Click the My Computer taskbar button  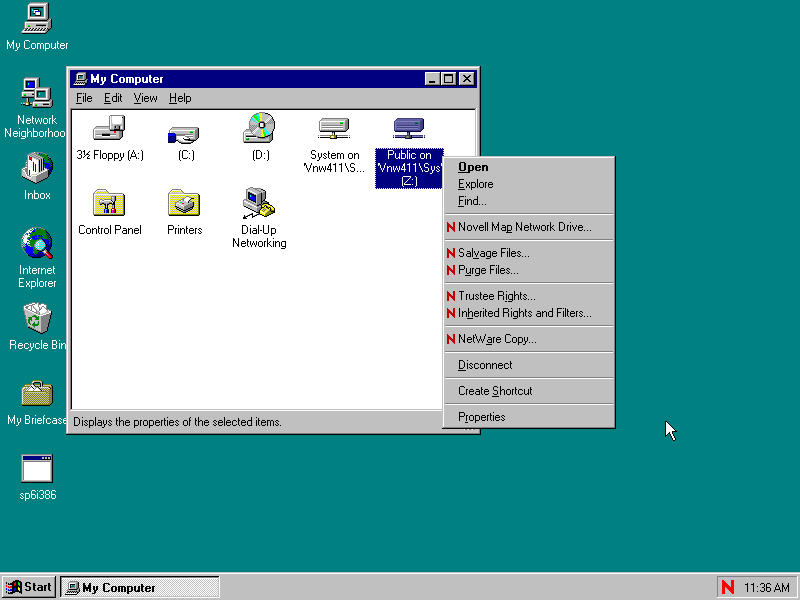click(x=140, y=587)
